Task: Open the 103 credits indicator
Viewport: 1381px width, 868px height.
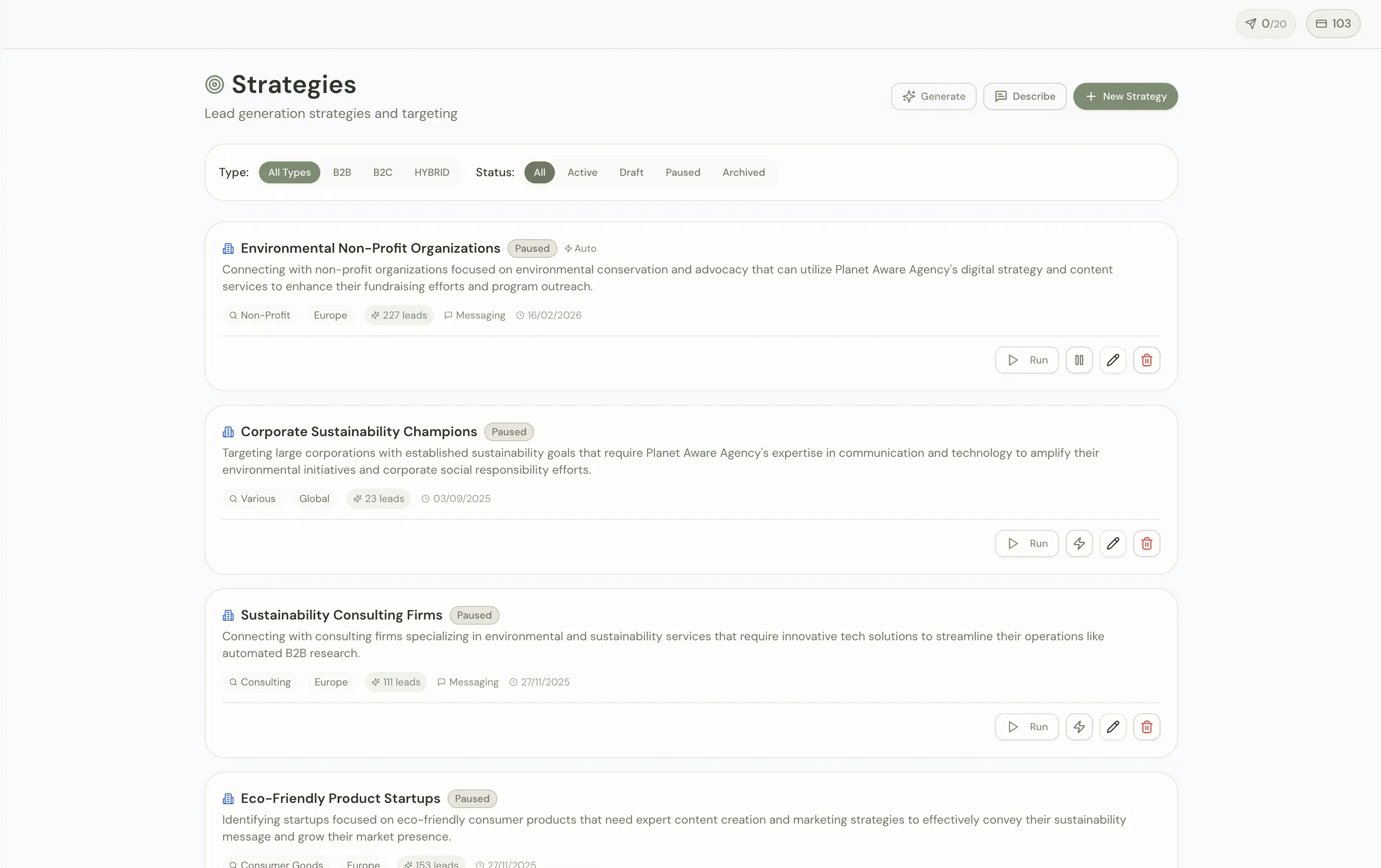Action: click(1333, 24)
